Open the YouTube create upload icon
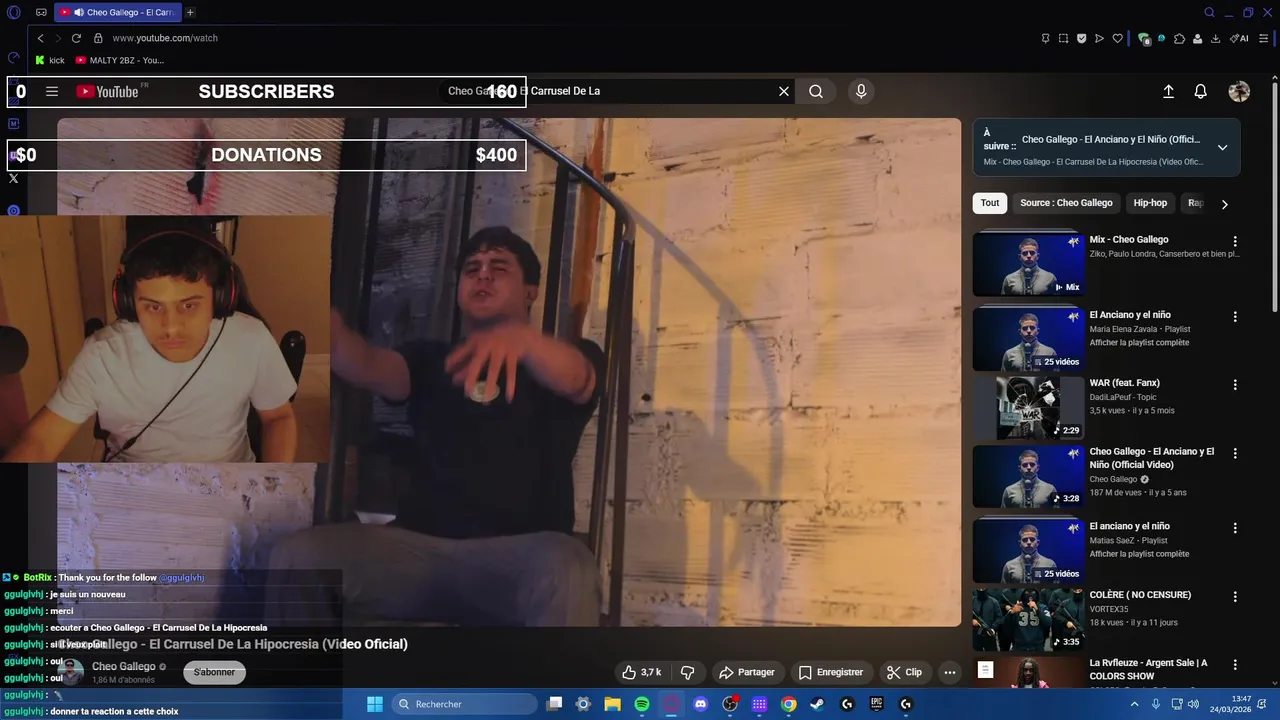The height and width of the screenshot is (720, 1280). point(1168,91)
